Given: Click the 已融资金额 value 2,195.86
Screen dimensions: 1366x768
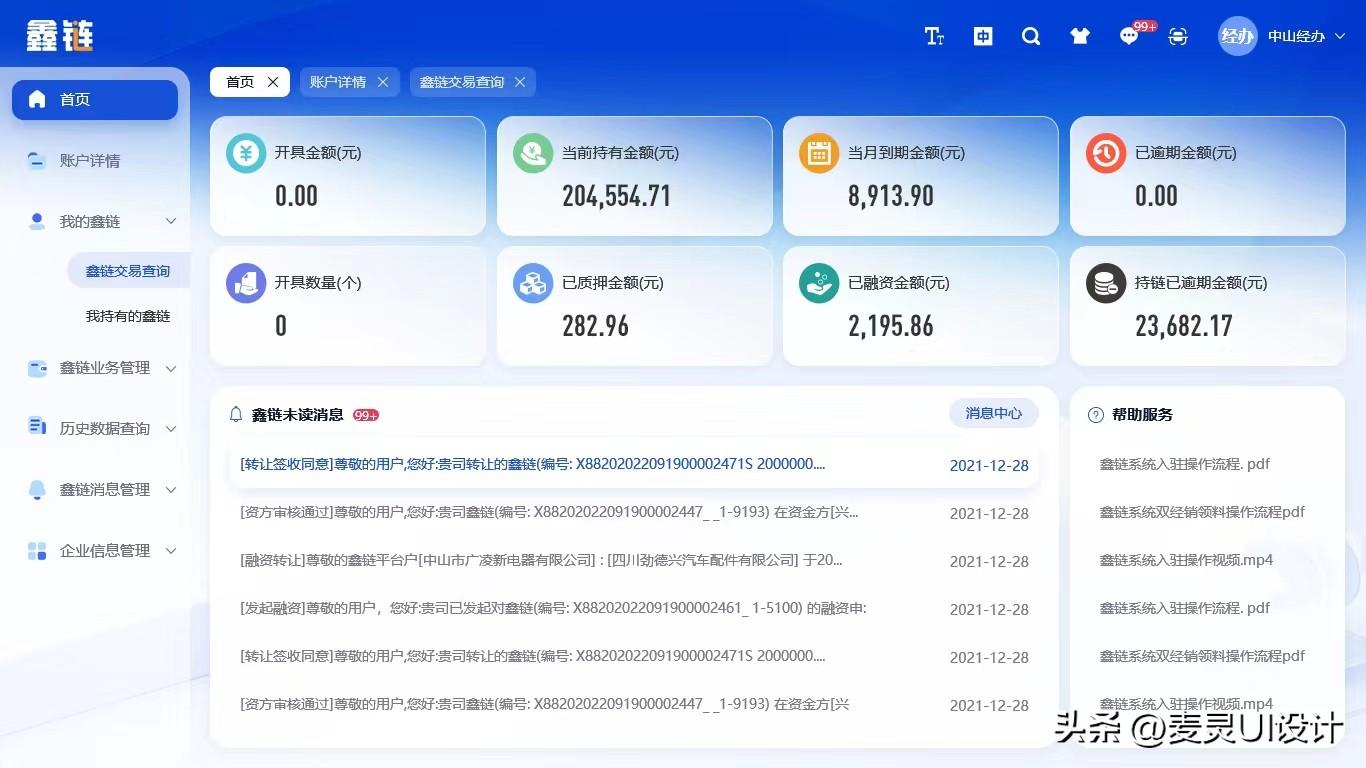Looking at the screenshot, I should click(891, 325).
